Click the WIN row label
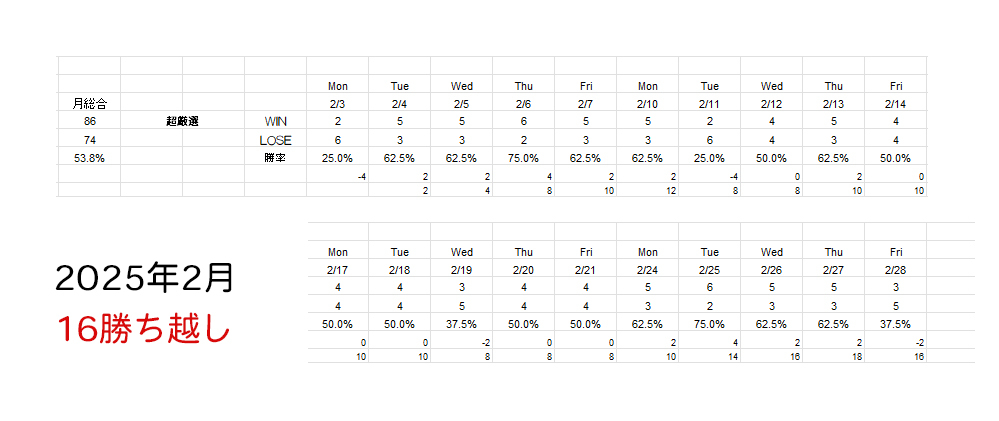This screenshot has height=421, width=999. point(275,121)
